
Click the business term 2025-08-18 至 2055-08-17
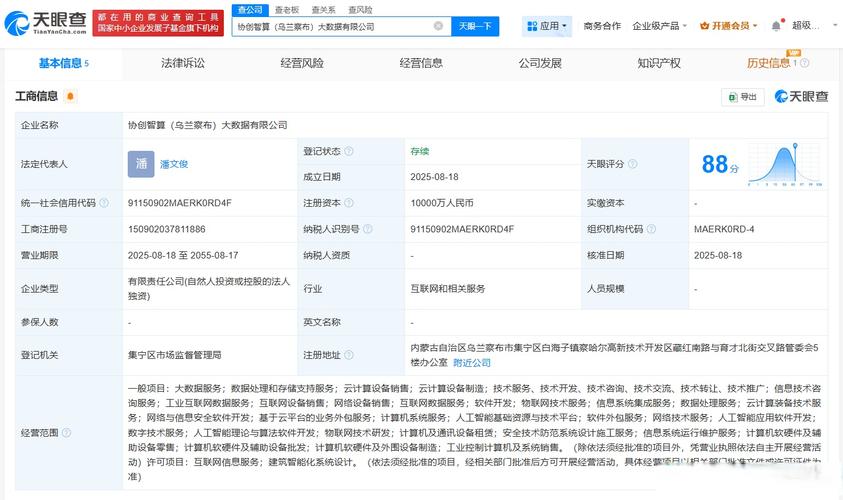tap(183, 255)
